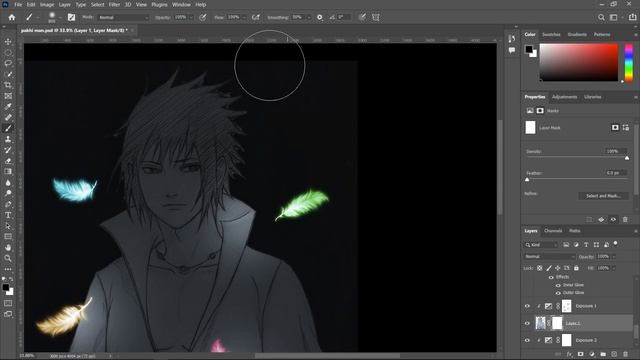
Task: Open the Smoothing dropdown arrow
Action: point(309,18)
